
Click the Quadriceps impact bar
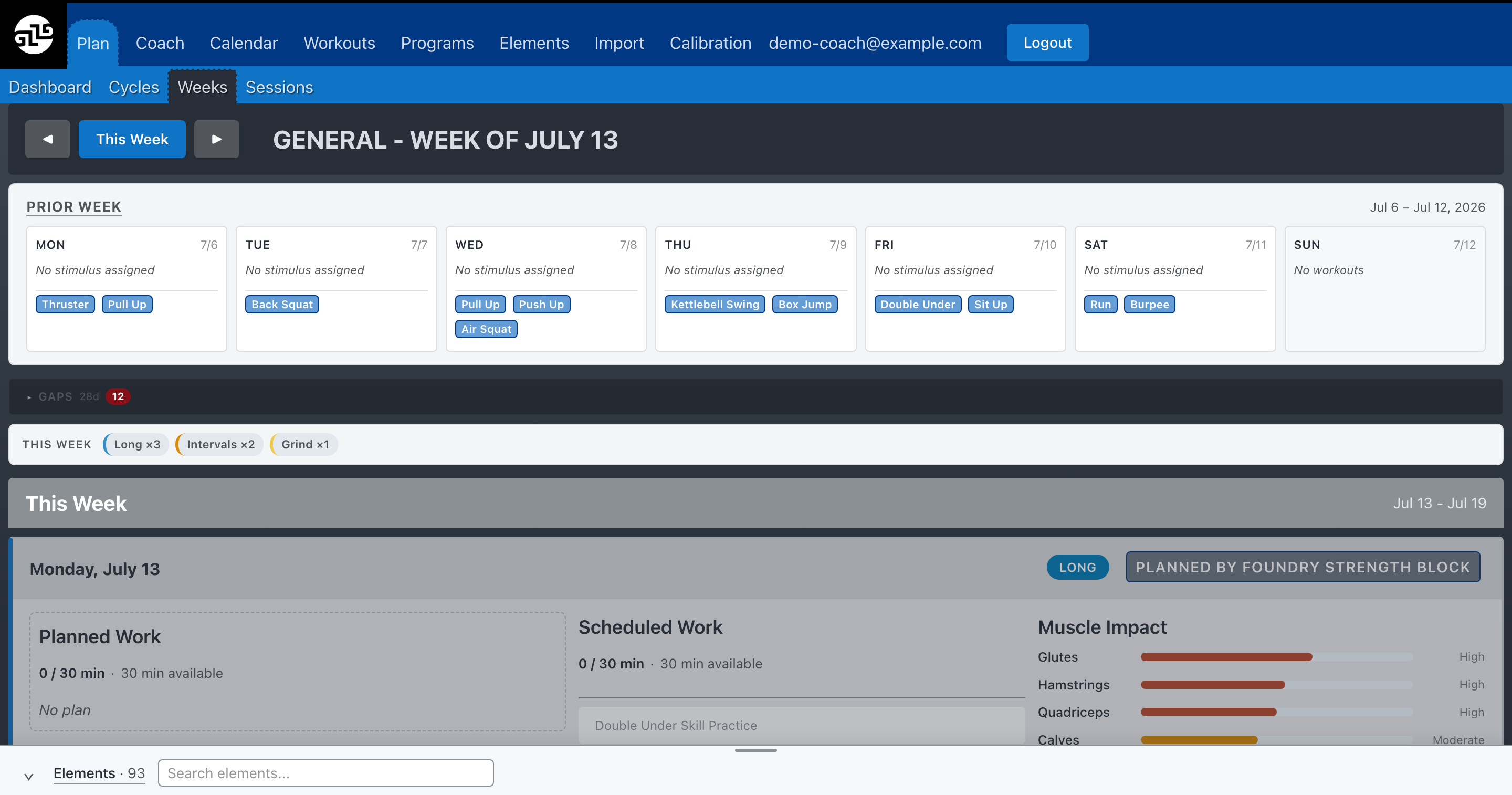[x=1276, y=712]
